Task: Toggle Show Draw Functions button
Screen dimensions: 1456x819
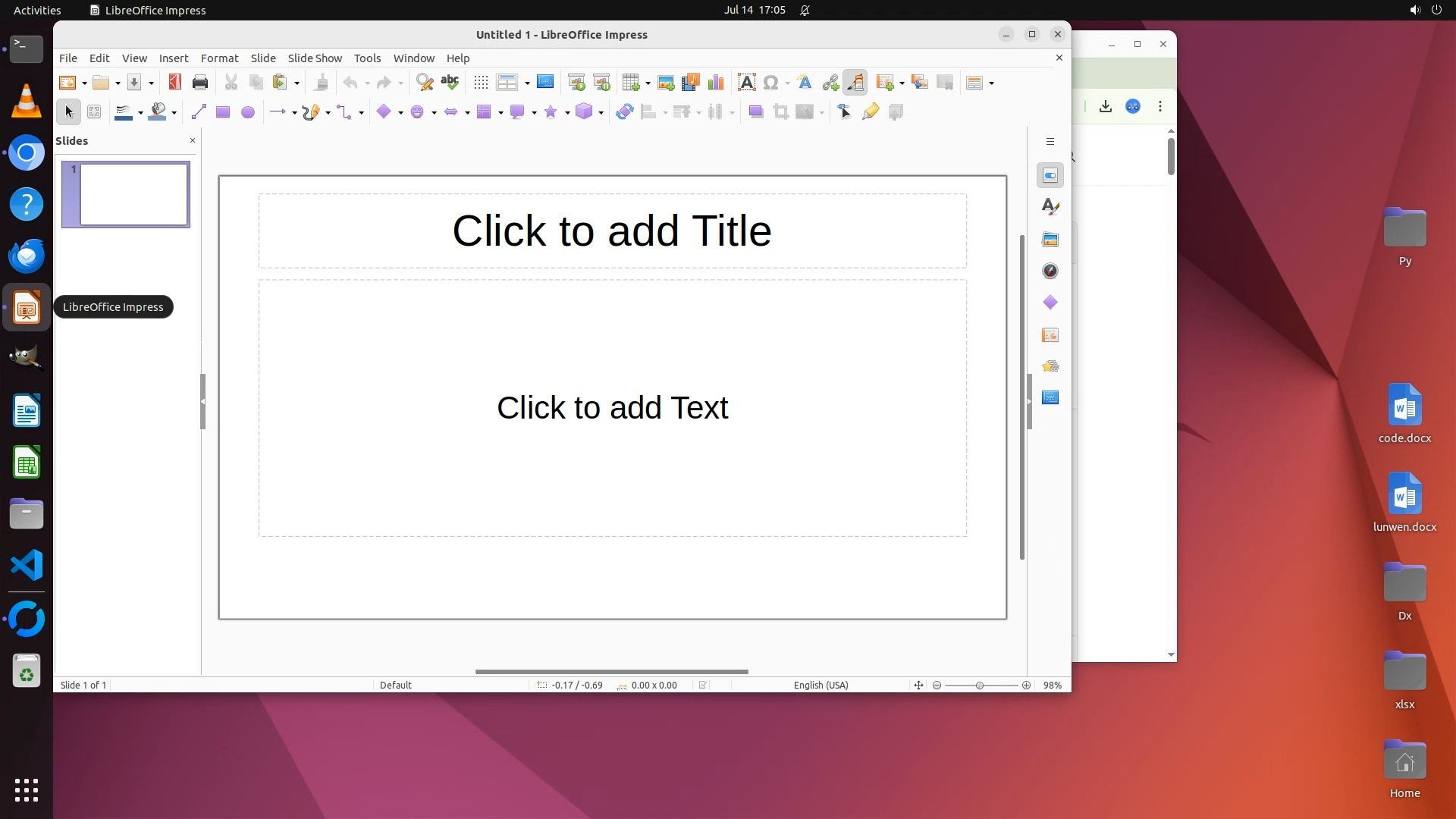Action: [855, 83]
